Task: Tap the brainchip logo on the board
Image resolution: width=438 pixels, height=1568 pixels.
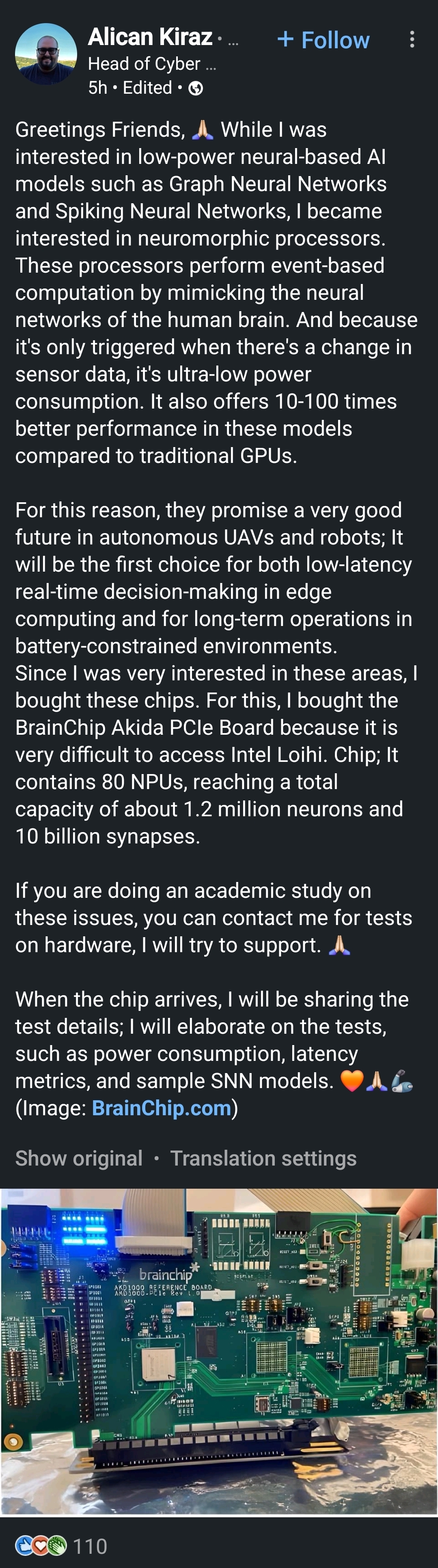Action: [x=166, y=1273]
